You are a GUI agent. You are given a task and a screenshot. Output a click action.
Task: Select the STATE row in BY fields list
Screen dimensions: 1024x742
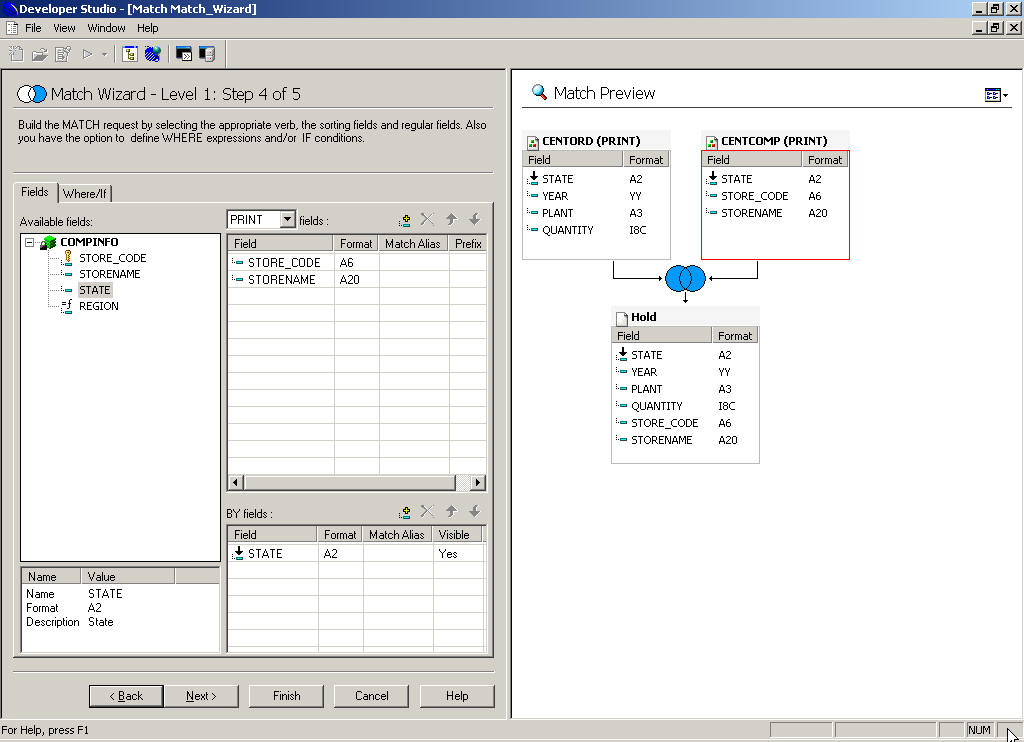click(357, 554)
